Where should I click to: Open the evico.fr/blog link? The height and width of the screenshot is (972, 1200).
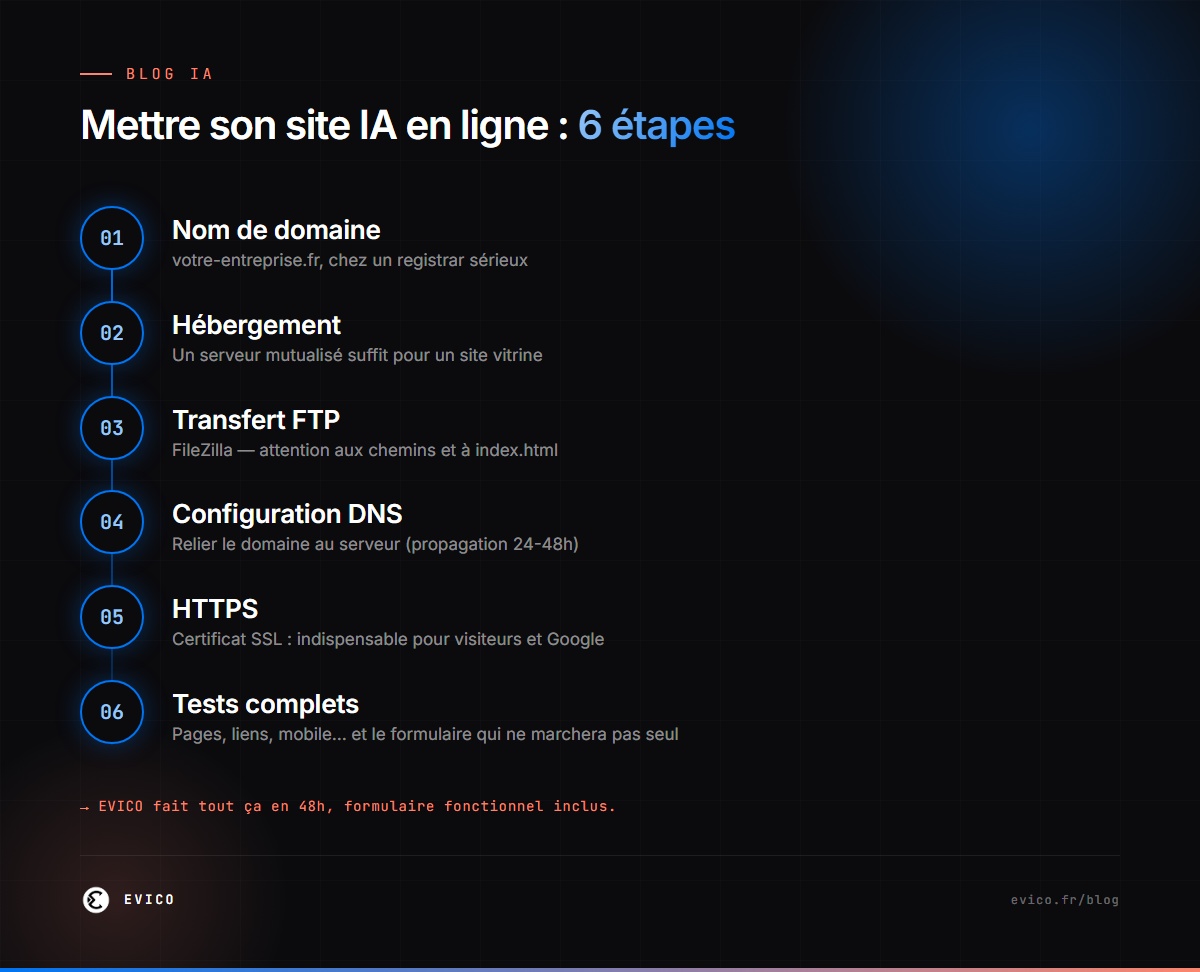tap(1065, 900)
